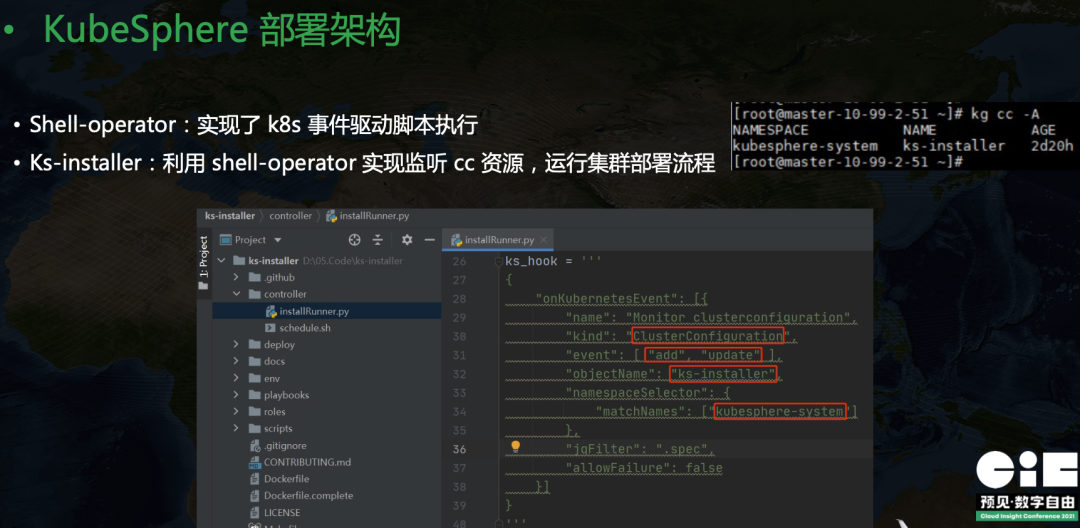The height and width of the screenshot is (528, 1080).
Task: Click gutter line number 34
Action: [x=459, y=412]
